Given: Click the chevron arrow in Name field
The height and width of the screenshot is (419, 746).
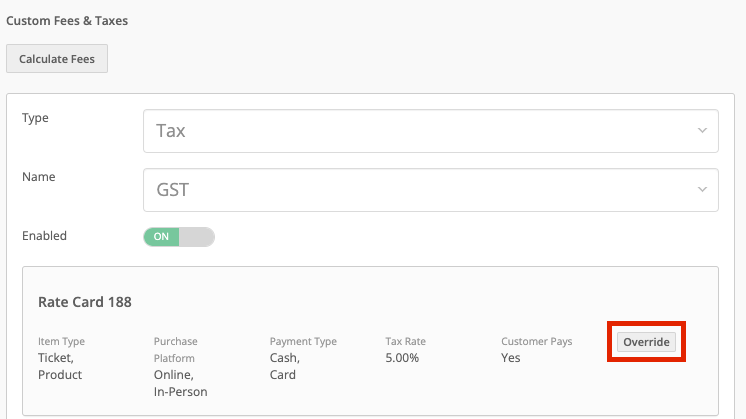Looking at the screenshot, I should [702, 189].
